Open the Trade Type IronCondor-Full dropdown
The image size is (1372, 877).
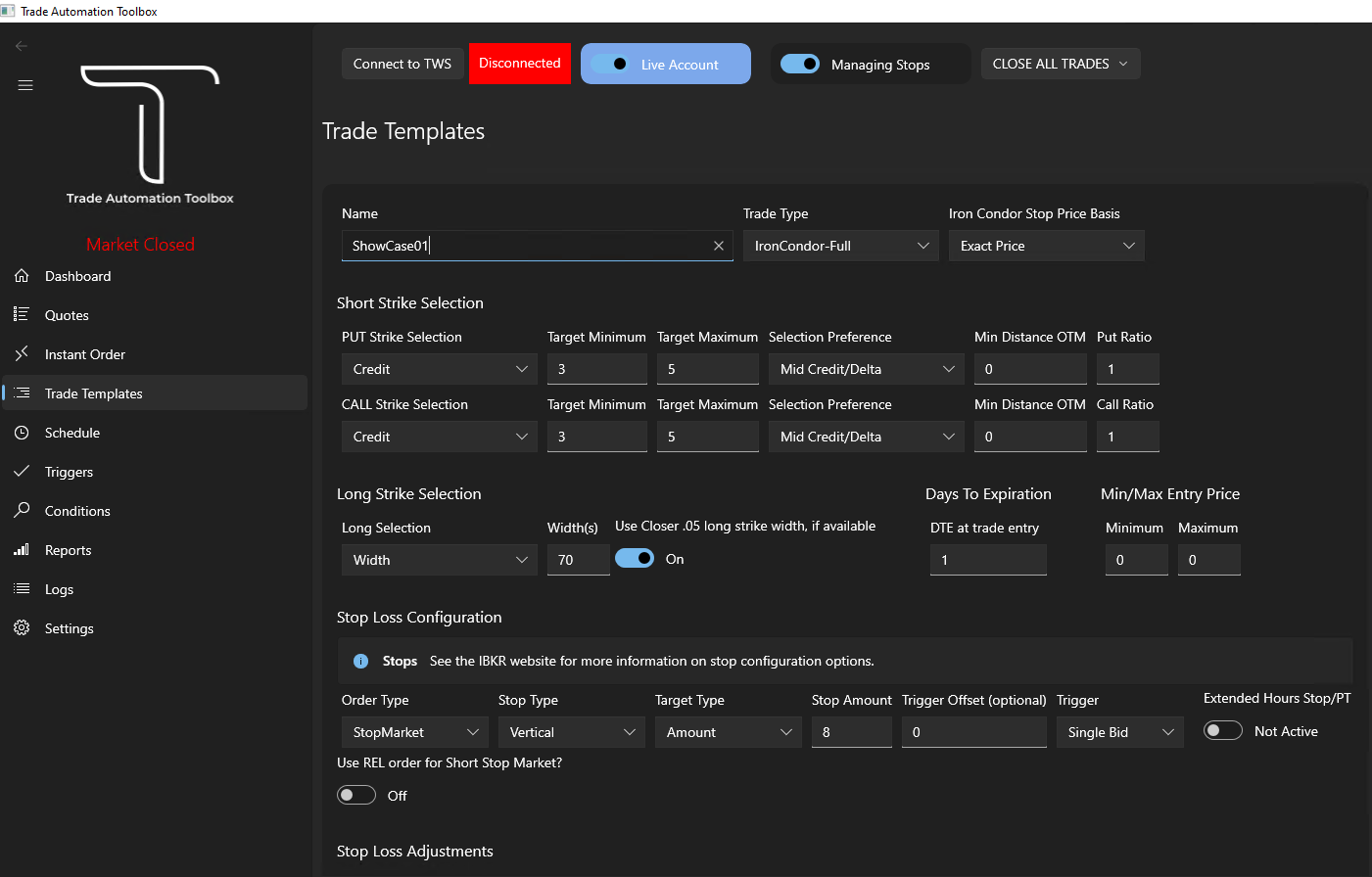840,246
